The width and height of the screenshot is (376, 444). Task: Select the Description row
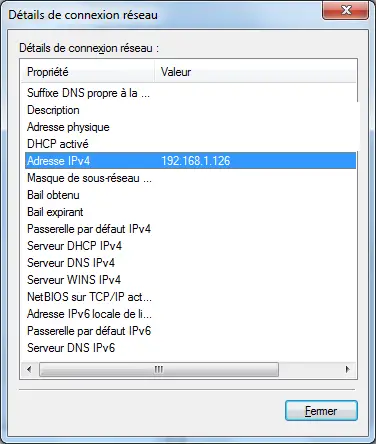coord(190,110)
